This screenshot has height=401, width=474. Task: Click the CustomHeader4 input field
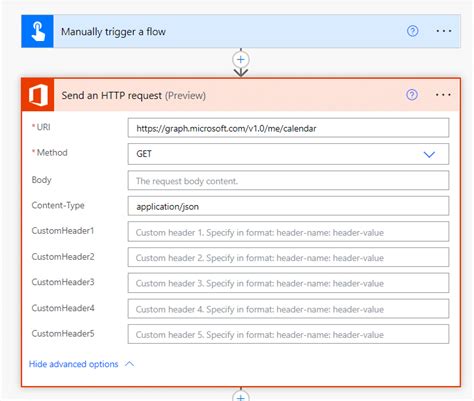tap(288, 309)
